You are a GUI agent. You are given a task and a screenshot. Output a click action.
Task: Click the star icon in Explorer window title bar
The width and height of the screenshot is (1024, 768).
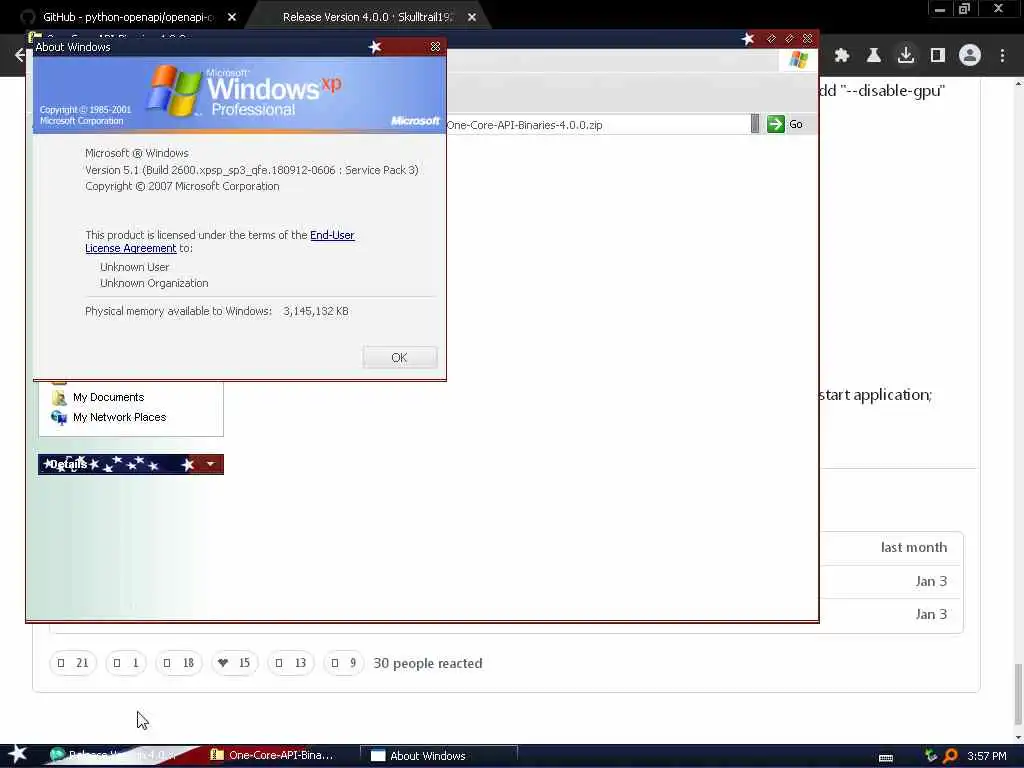click(x=748, y=39)
